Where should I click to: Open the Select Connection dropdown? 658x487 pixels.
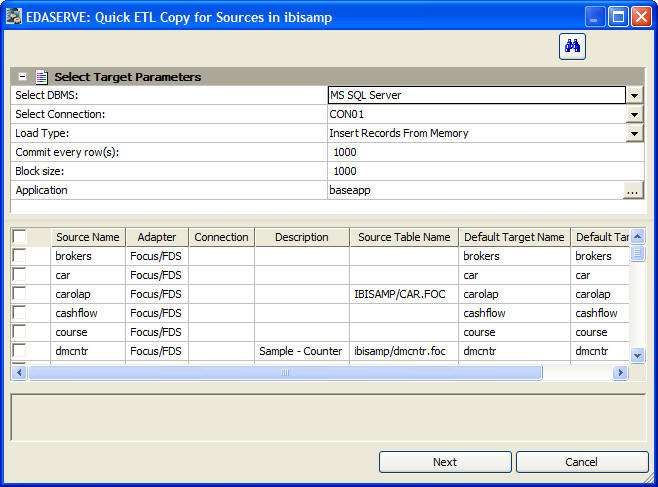coord(634,115)
